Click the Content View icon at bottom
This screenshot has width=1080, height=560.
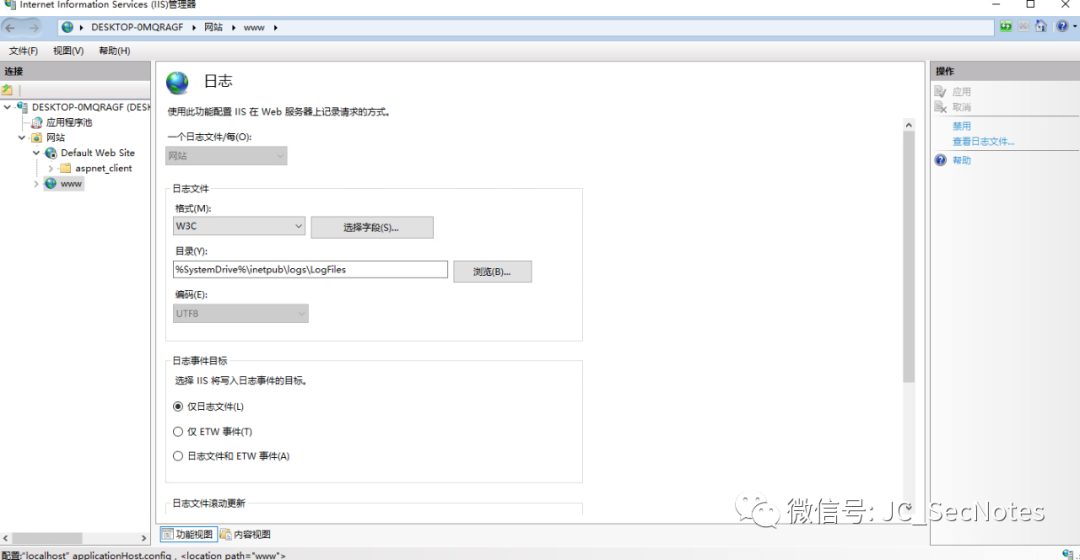point(225,534)
